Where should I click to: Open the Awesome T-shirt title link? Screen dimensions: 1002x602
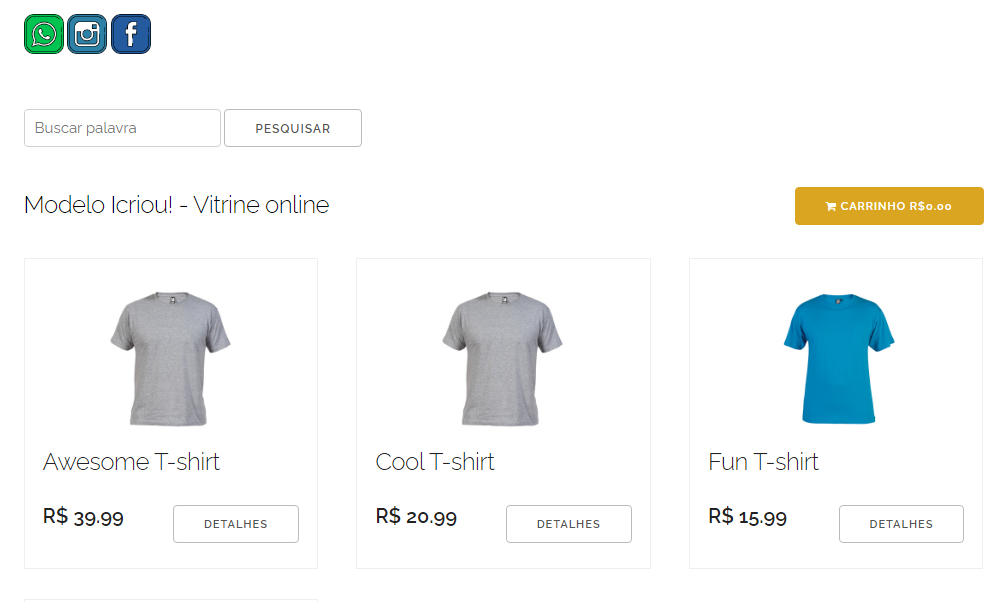(x=131, y=462)
